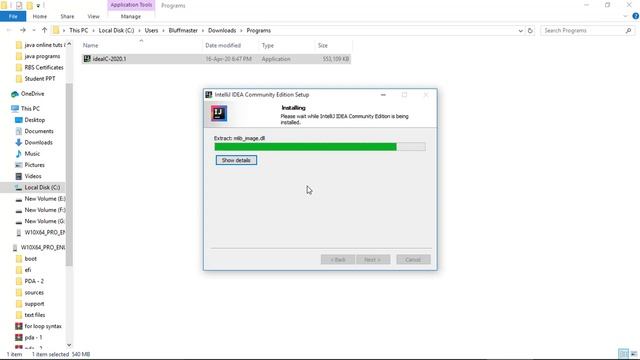
Task: Click 'Users' breadcrumb in address bar
Action: (x=151, y=31)
